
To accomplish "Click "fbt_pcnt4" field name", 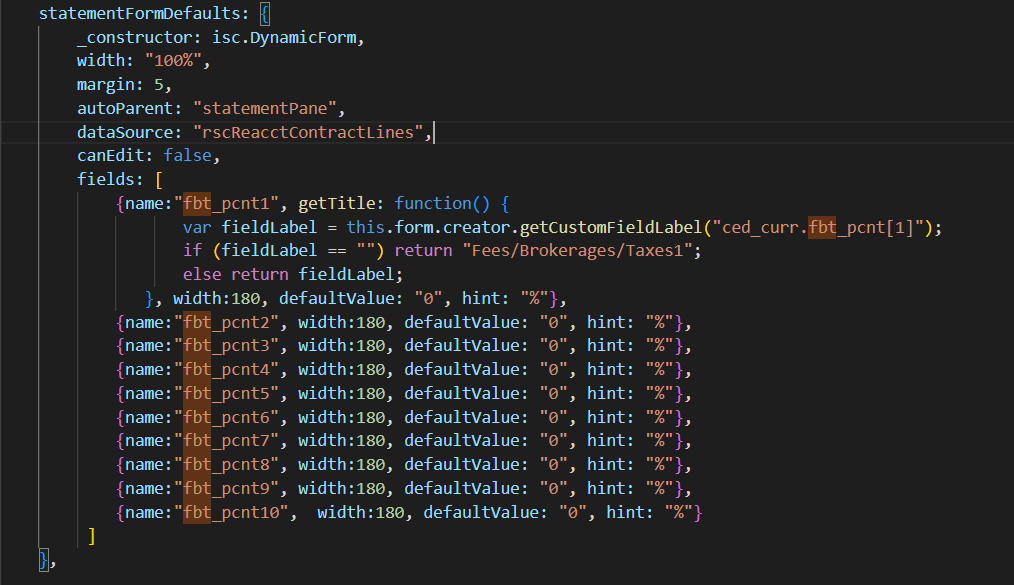I will pos(226,370).
